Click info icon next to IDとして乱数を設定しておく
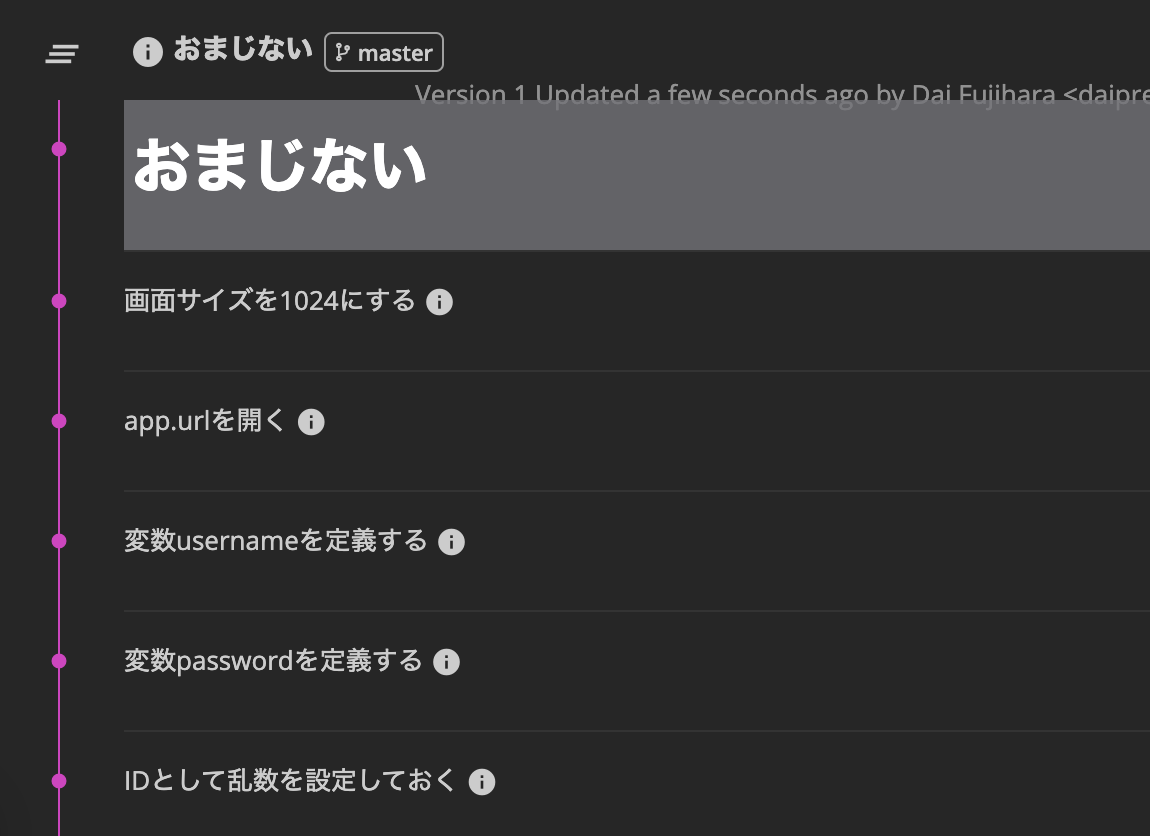 [482, 782]
